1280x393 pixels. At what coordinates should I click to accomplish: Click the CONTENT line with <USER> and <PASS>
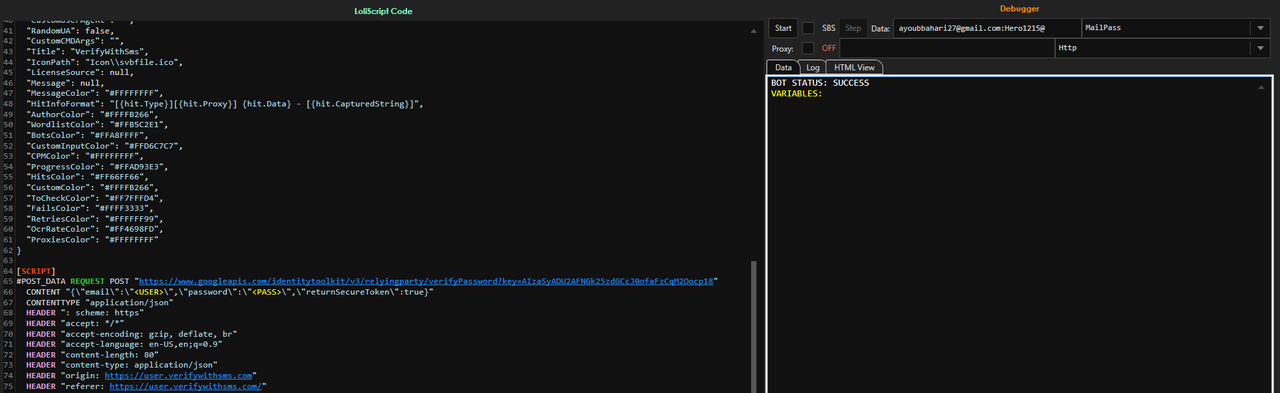[229, 292]
